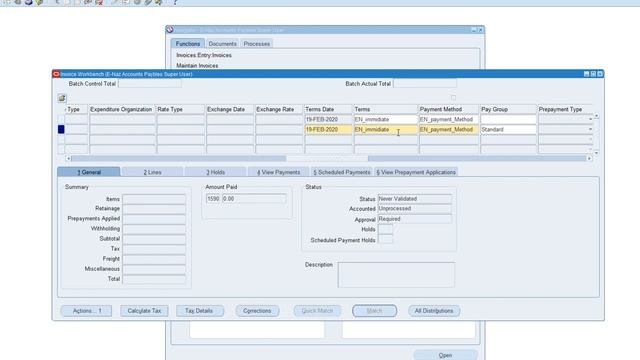Click Pay Group cell containing Standard

point(508,129)
